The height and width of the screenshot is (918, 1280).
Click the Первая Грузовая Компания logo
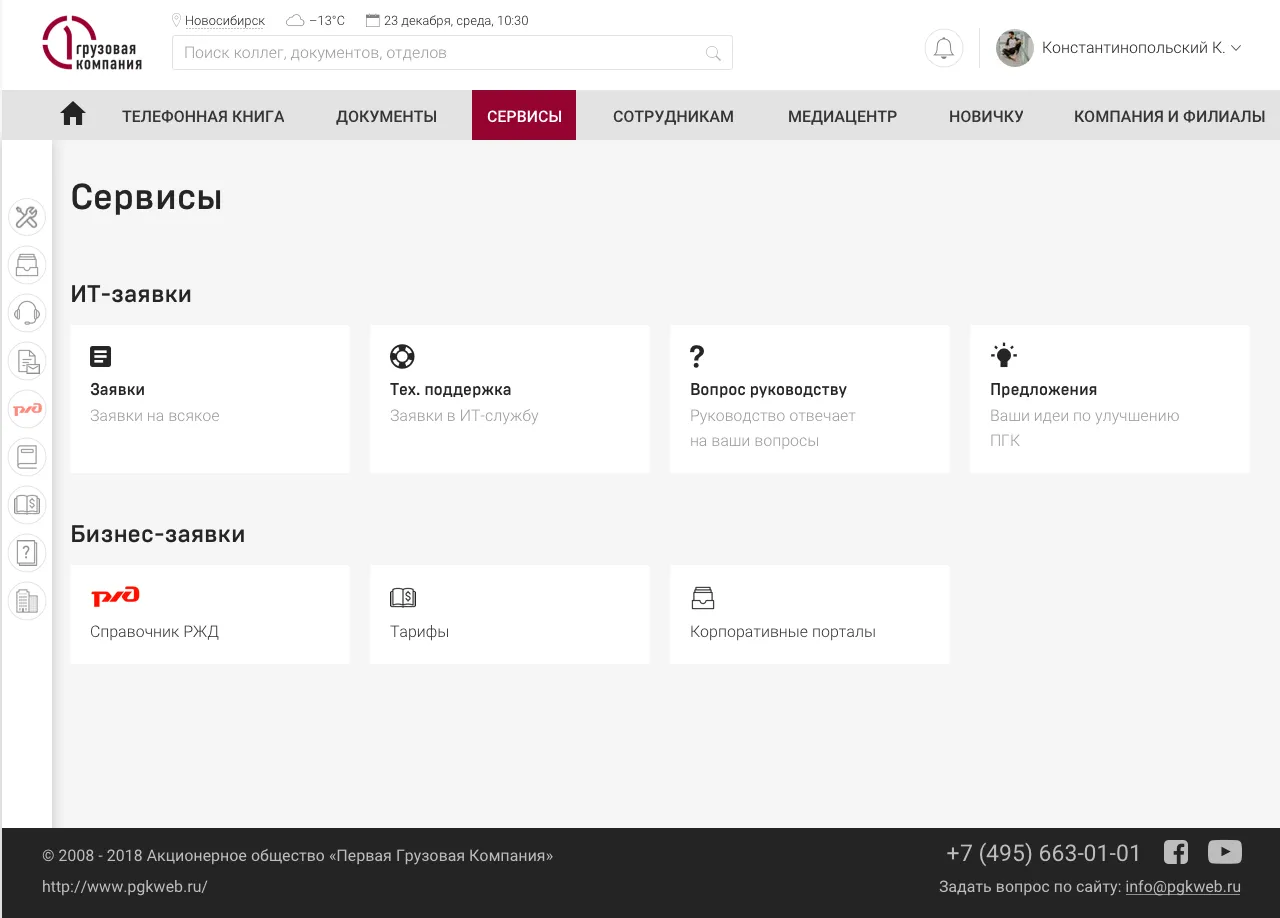click(92, 43)
